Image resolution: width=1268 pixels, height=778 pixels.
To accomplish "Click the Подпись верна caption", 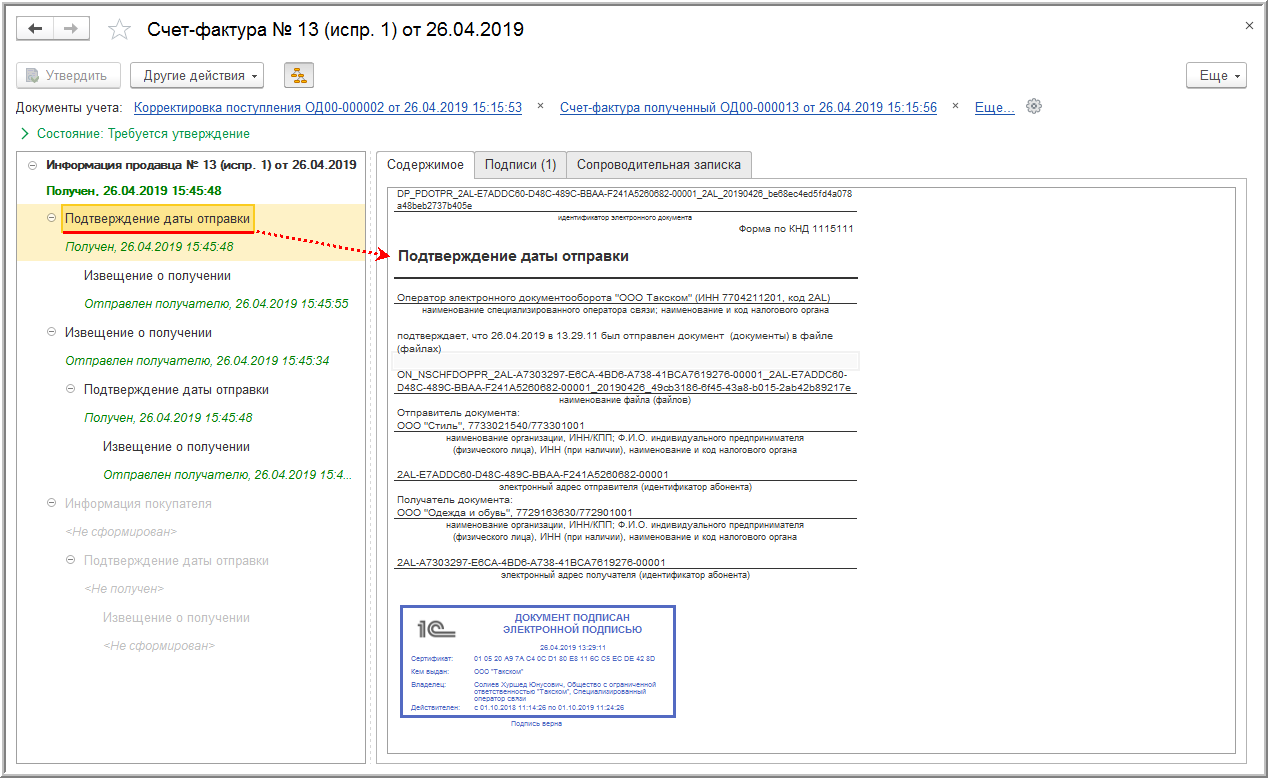I will 536,724.
